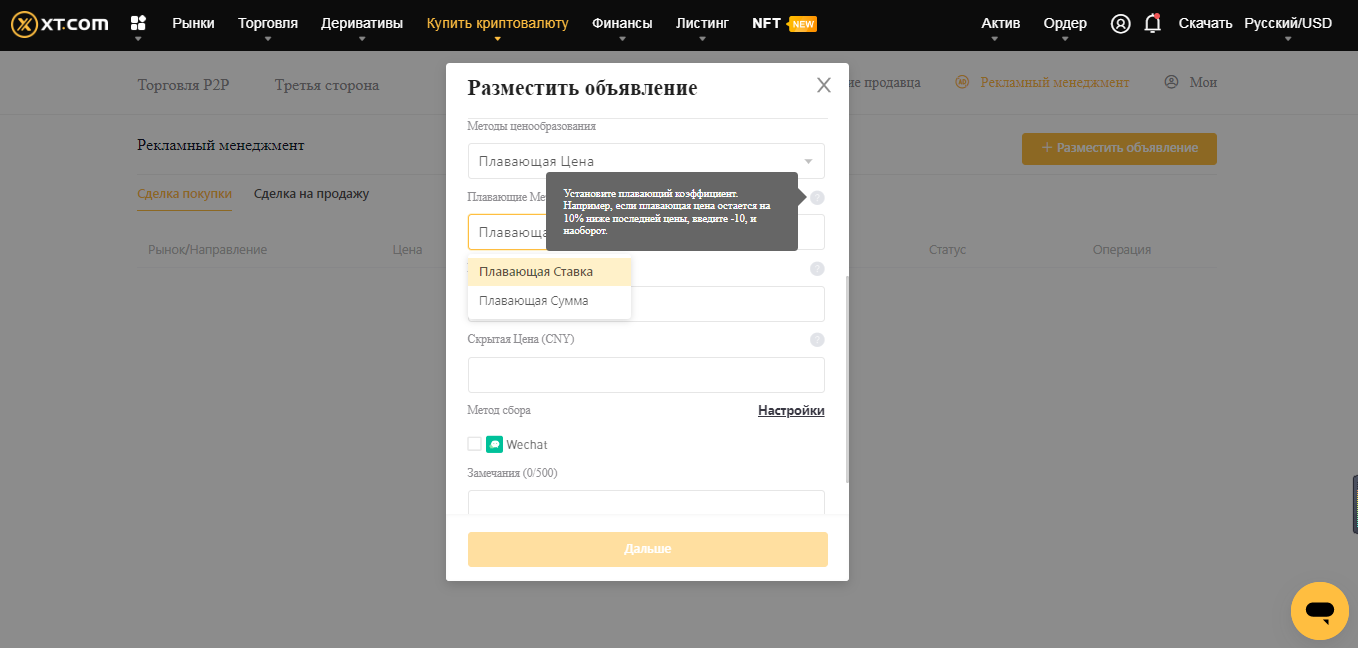Screen dimensions: 1358x648
Task: Select the Рекламный менеджмент top tab
Action: [1043, 83]
